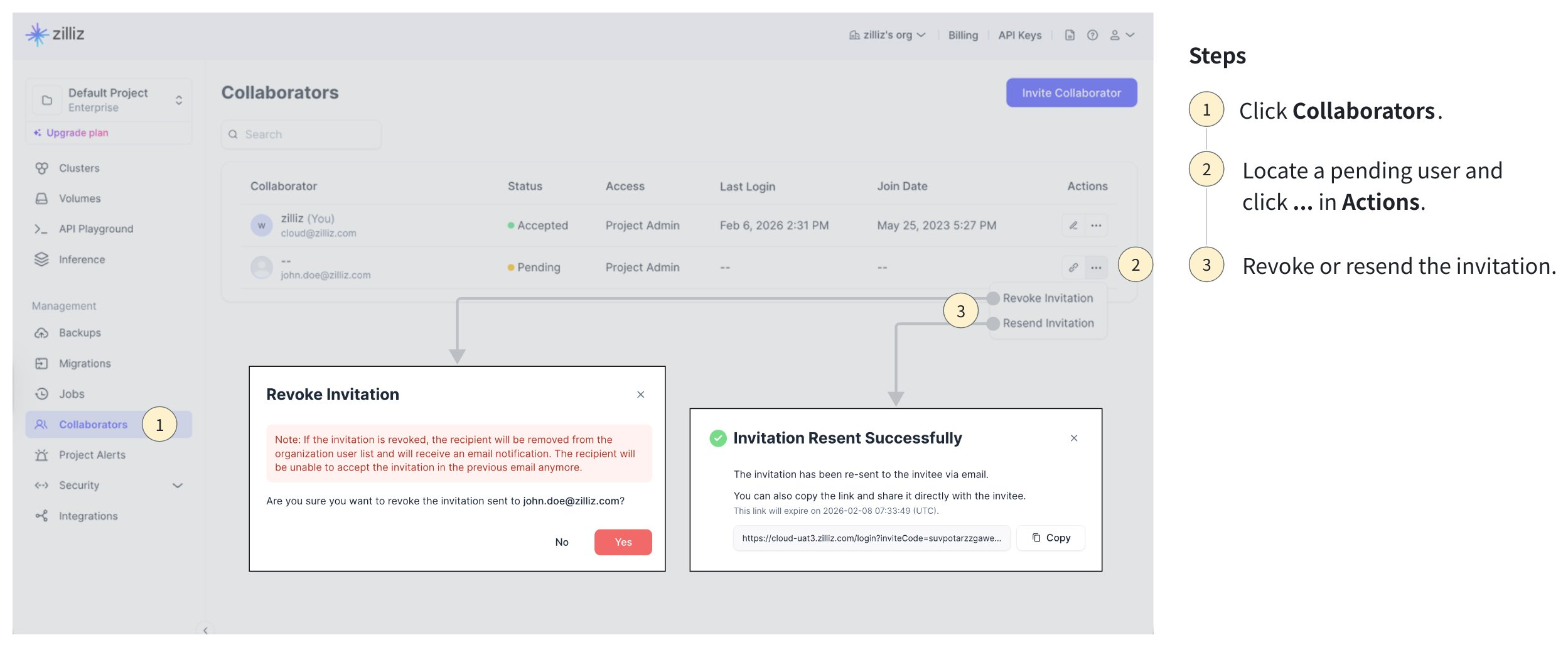Screen dimensions: 1568x647
Task: Click the collaborator Search field
Action: 301,134
